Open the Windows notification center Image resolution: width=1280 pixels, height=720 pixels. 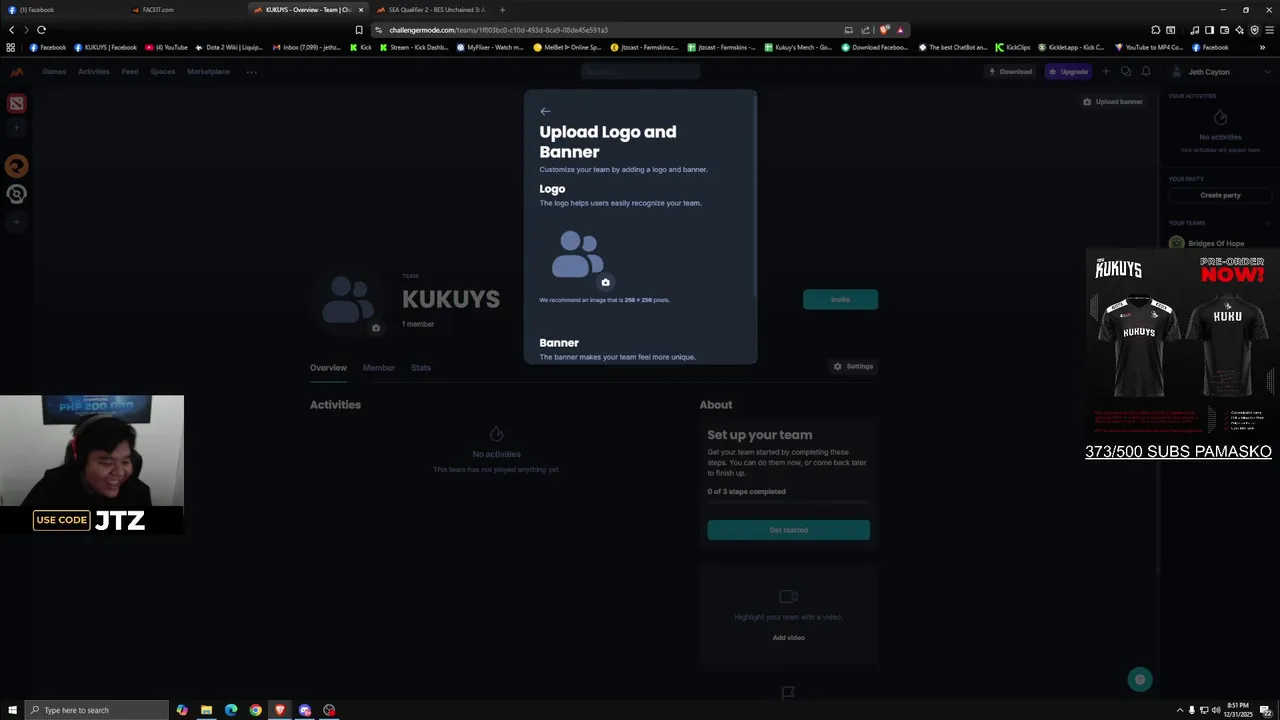[1265, 710]
